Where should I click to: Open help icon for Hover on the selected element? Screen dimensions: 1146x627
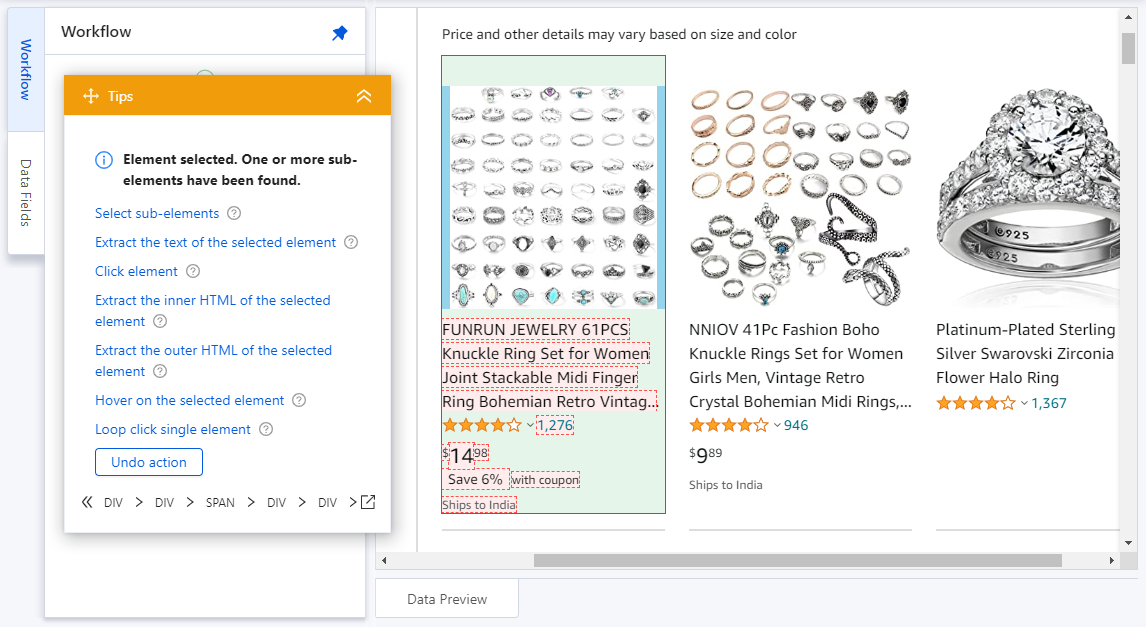299,400
